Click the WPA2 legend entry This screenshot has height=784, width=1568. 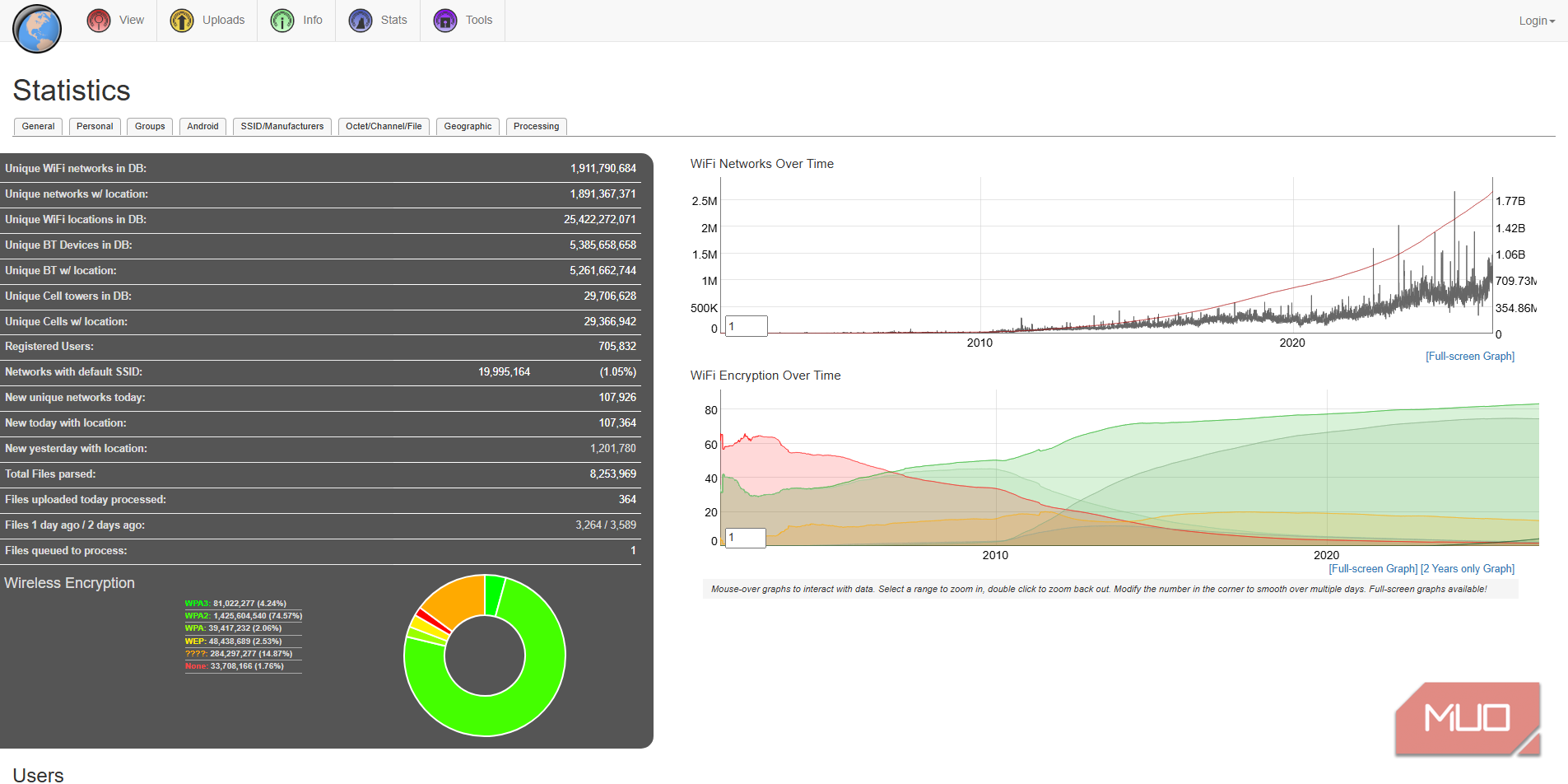(244, 616)
